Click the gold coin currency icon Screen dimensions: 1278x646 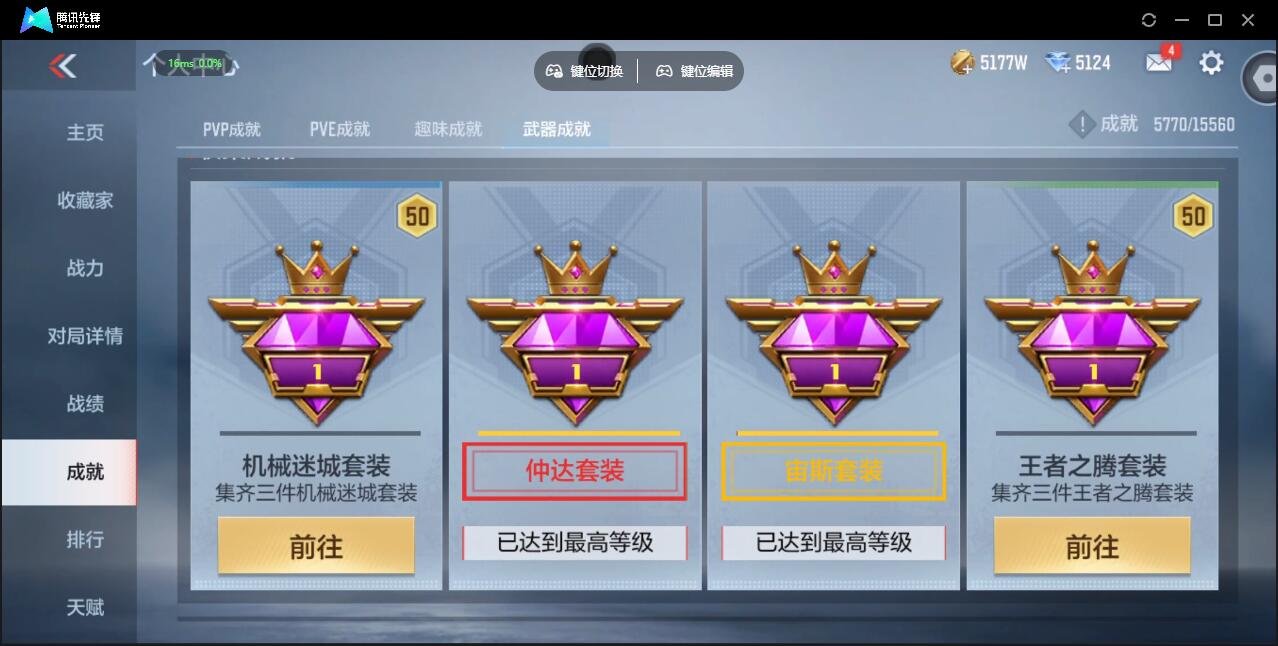[962, 63]
